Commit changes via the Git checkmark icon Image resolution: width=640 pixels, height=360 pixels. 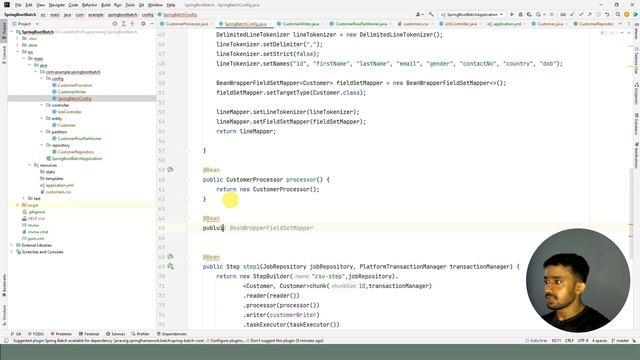click(581, 14)
